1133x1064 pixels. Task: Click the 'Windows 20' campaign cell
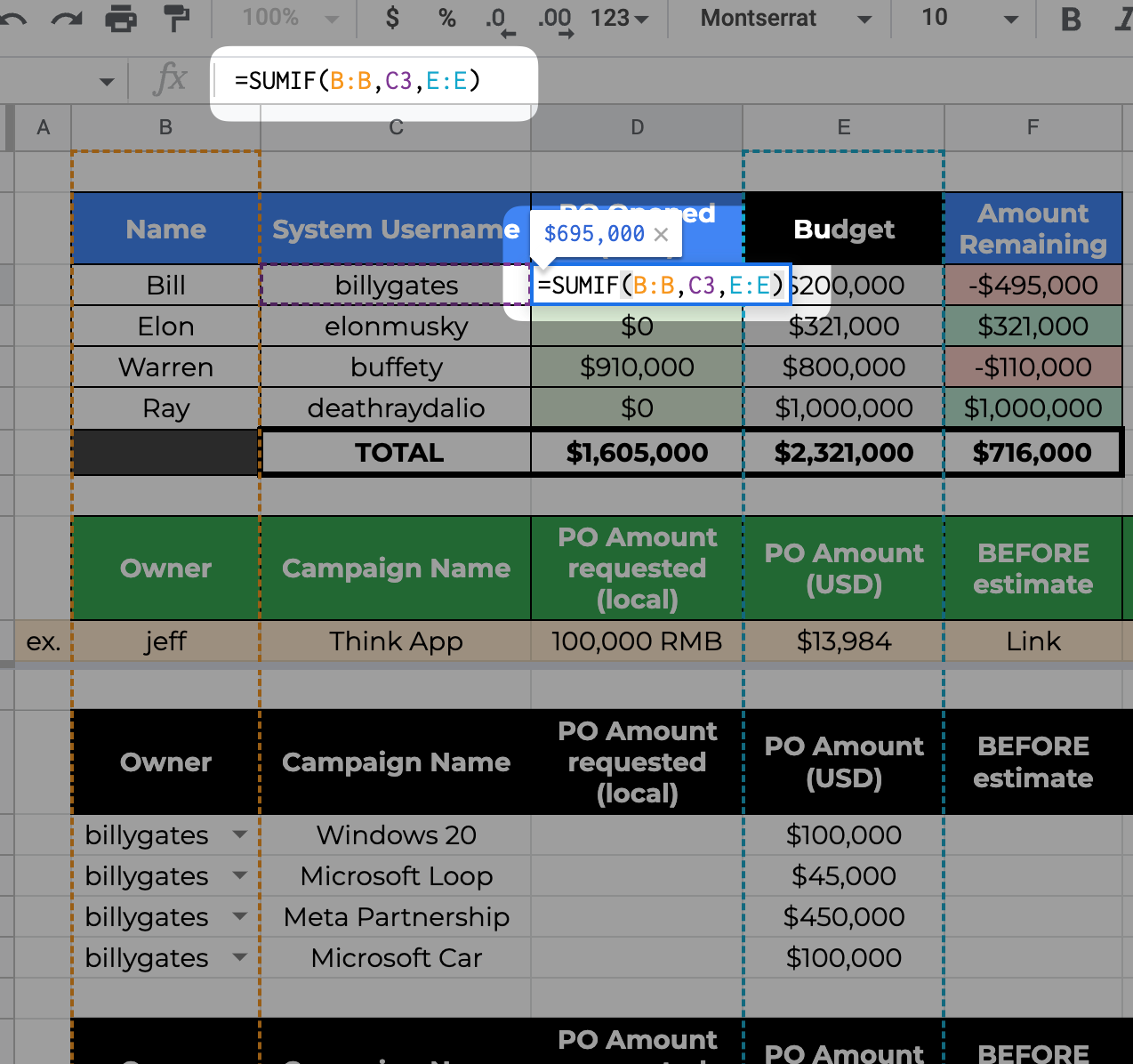coord(396,834)
